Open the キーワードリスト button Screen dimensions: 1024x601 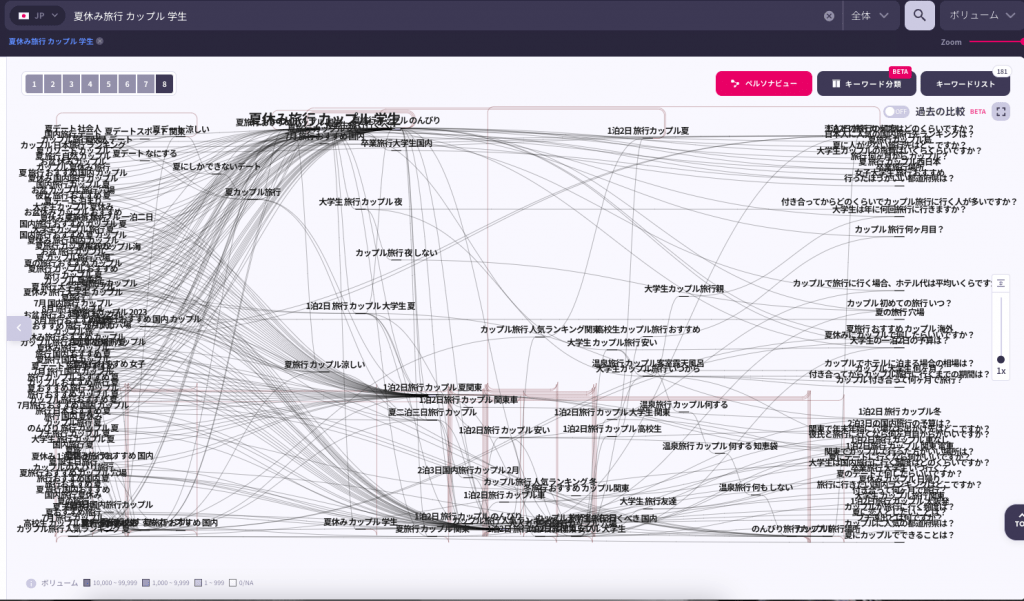point(964,84)
